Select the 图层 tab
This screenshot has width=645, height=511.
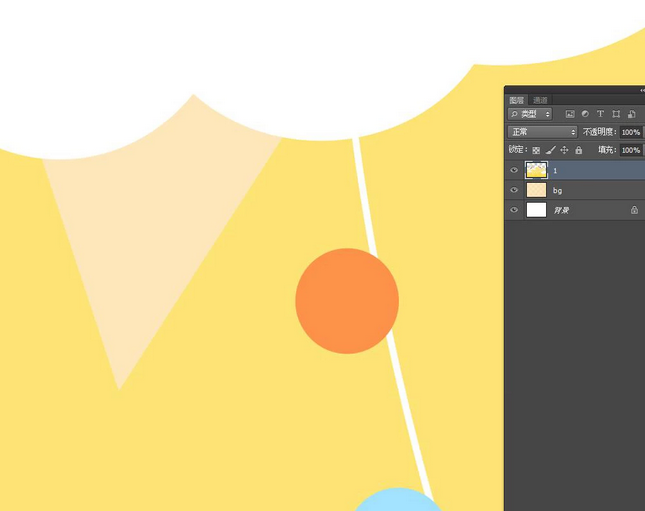click(x=517, y=100)
